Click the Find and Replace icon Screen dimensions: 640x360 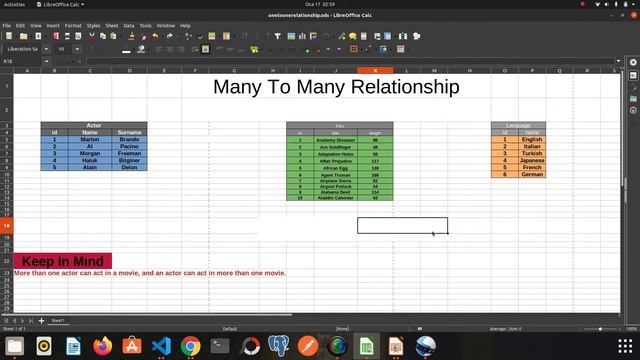(x=188, y=36)
